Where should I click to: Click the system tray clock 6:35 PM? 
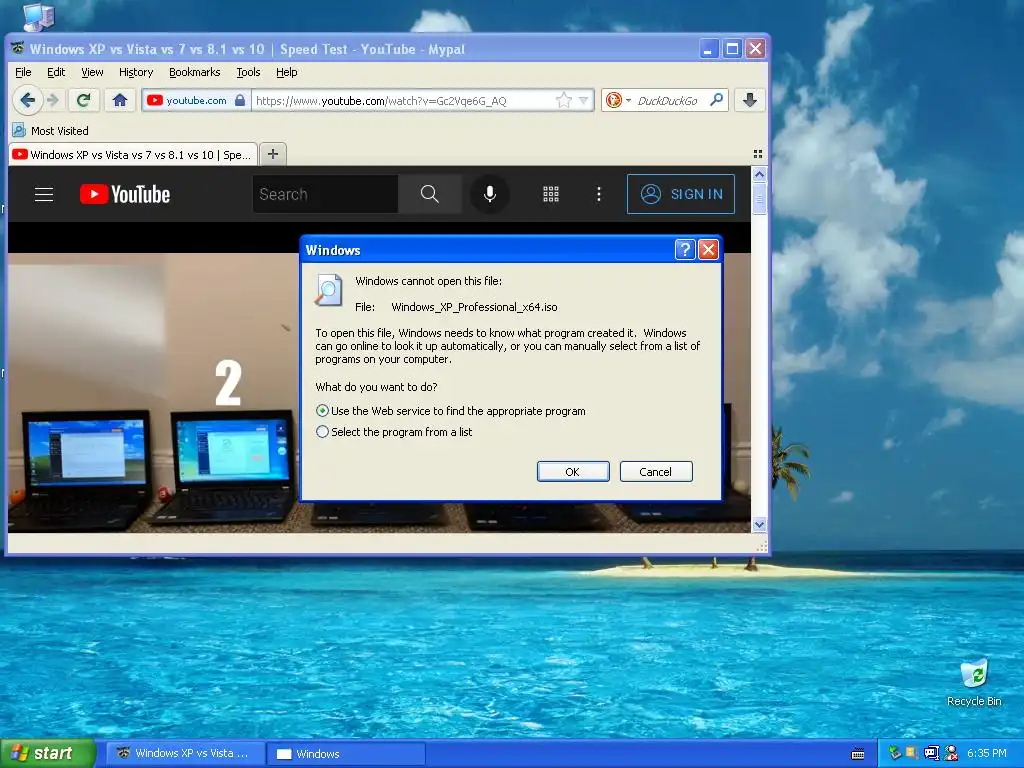986,754
